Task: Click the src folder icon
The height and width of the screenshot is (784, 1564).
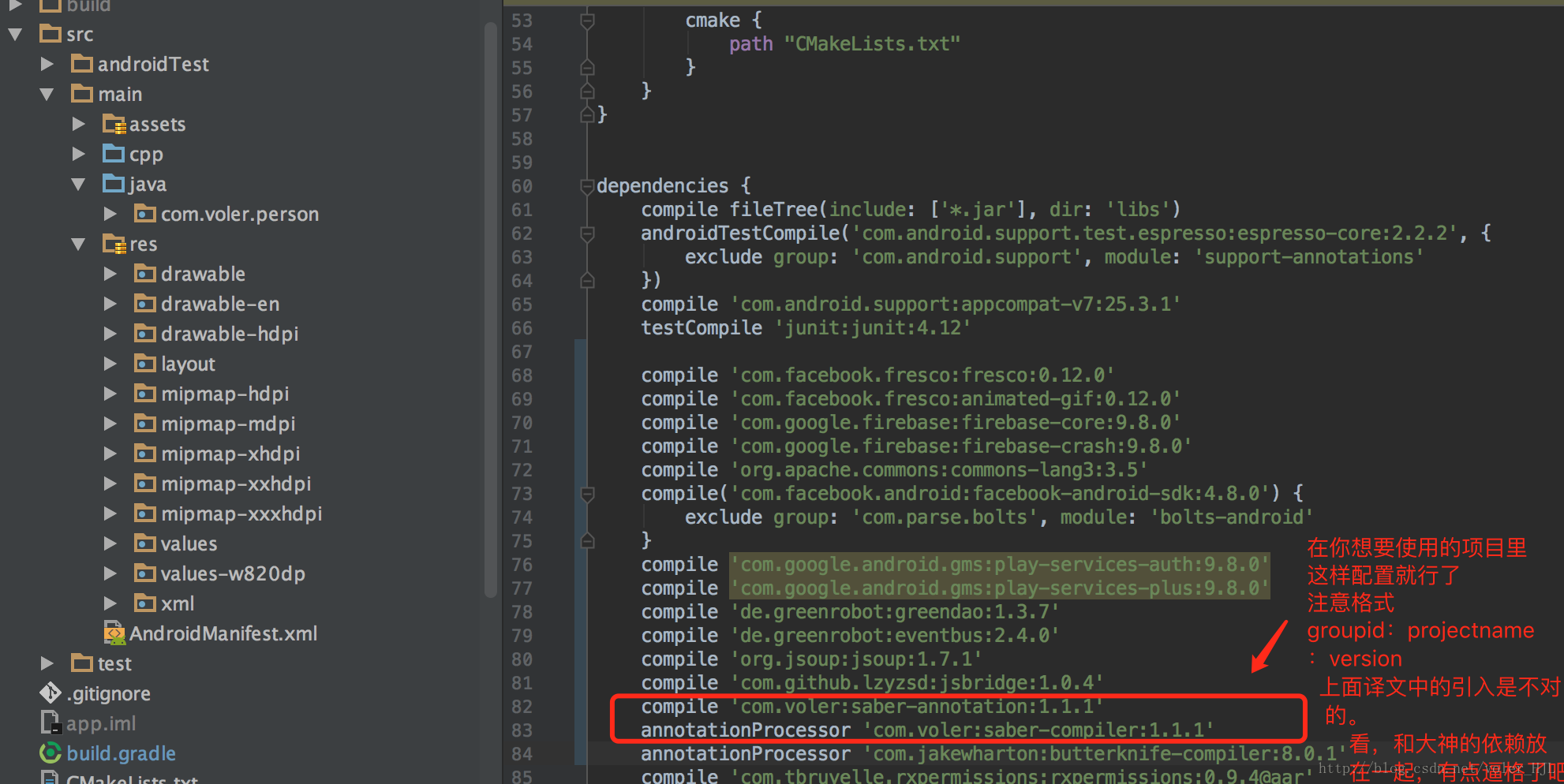Action: tap(51, 33)
